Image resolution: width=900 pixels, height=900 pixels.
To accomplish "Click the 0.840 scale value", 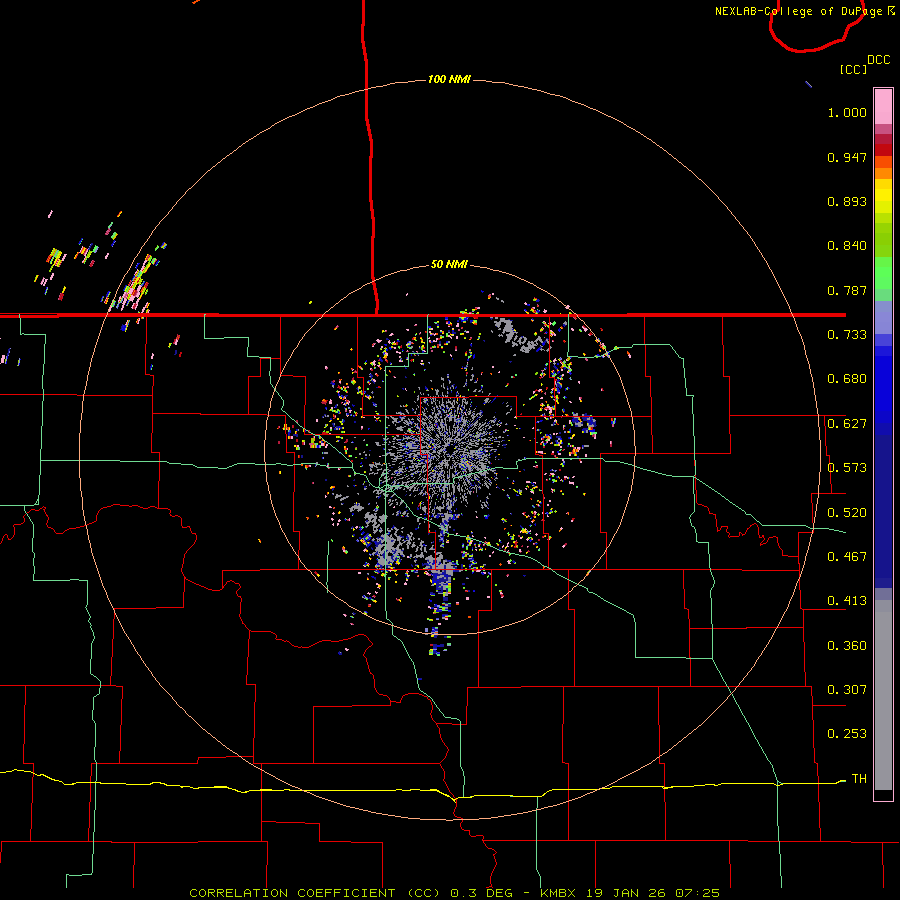I will [847, 246].
